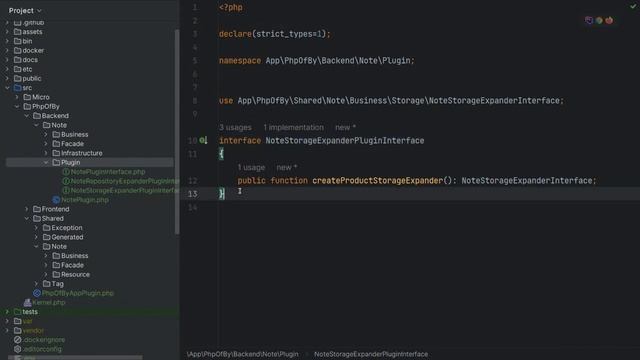The image size is (640, 360).
Task: Click Facade folder icon under Backend Note
Action: coord(56,144)
